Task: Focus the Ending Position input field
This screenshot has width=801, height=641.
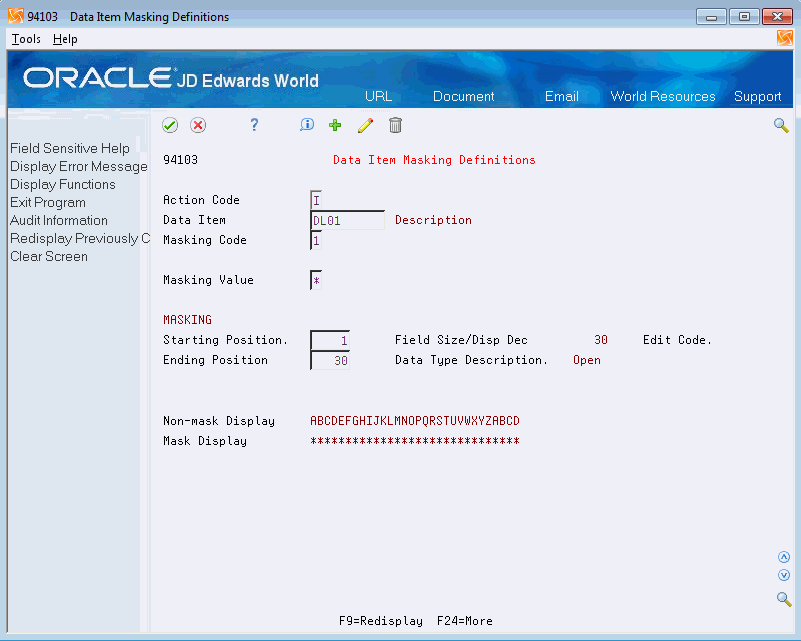Action: [330, 361]
